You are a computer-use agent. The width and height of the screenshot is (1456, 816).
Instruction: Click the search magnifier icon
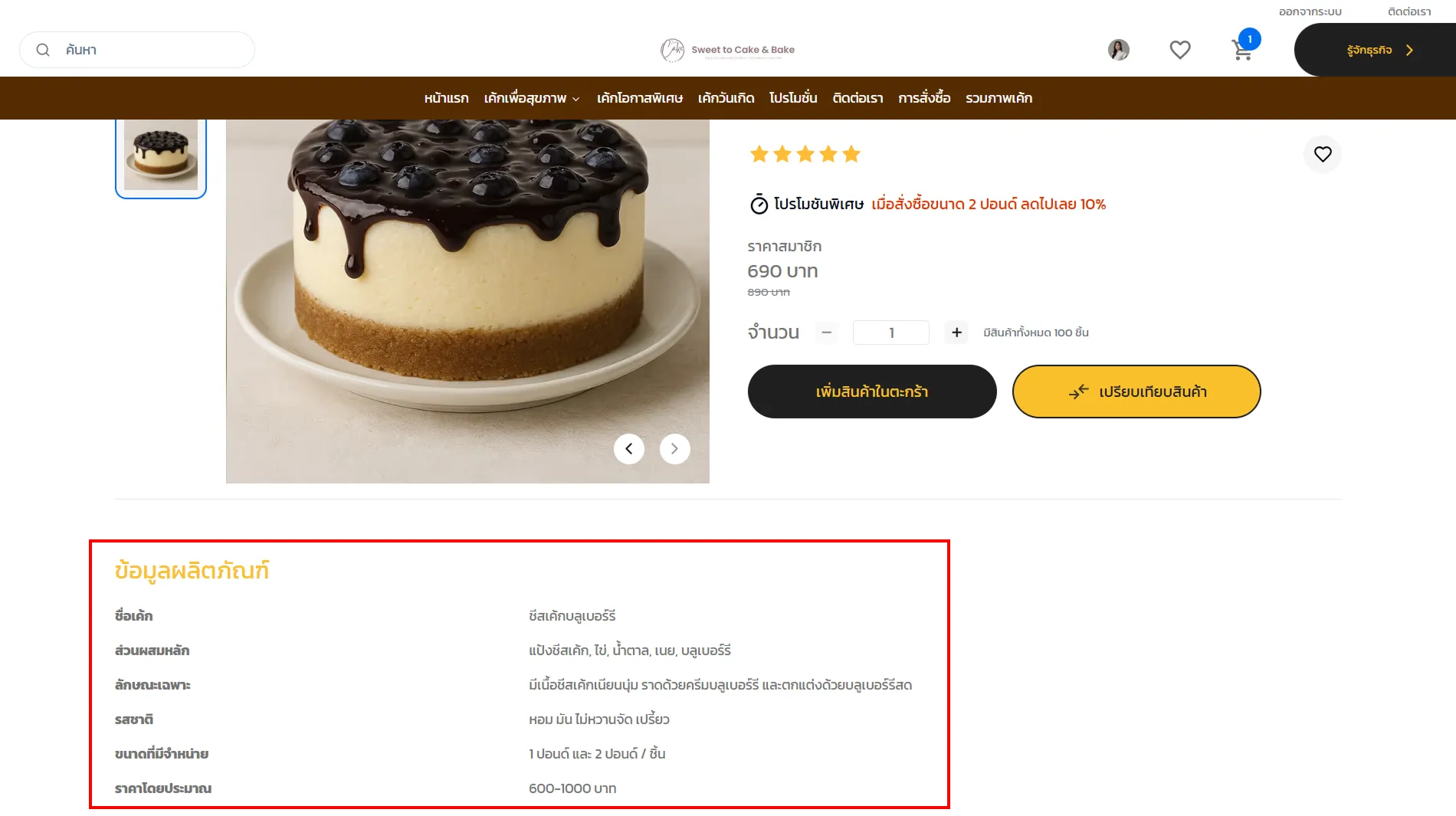tap(43, 50)
